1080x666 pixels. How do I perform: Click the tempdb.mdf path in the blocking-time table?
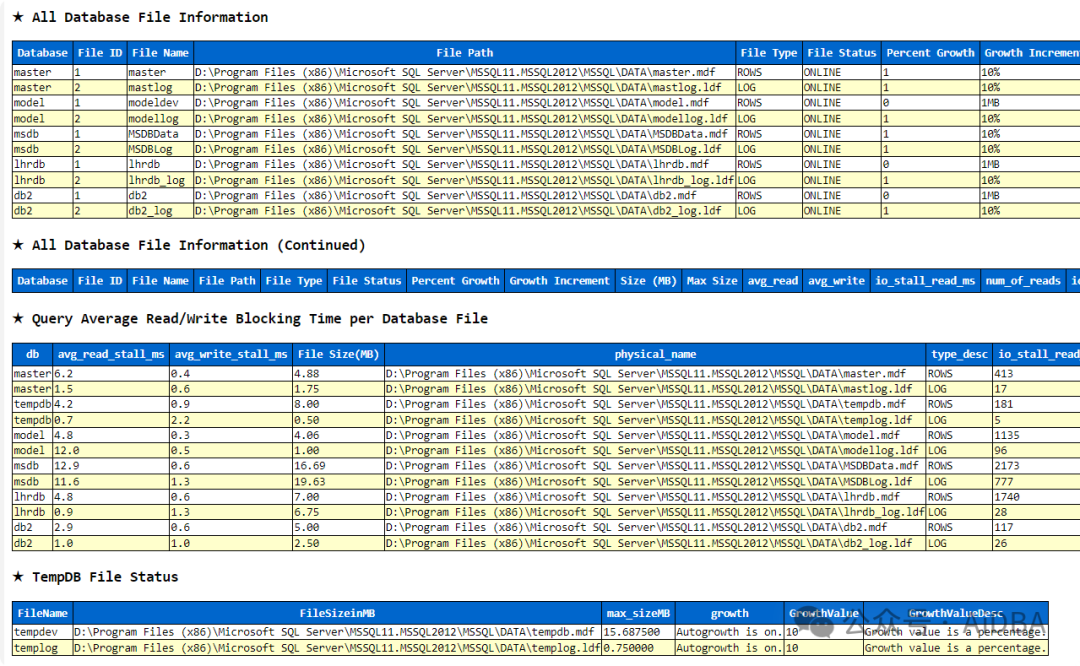[x=645, y=404]
